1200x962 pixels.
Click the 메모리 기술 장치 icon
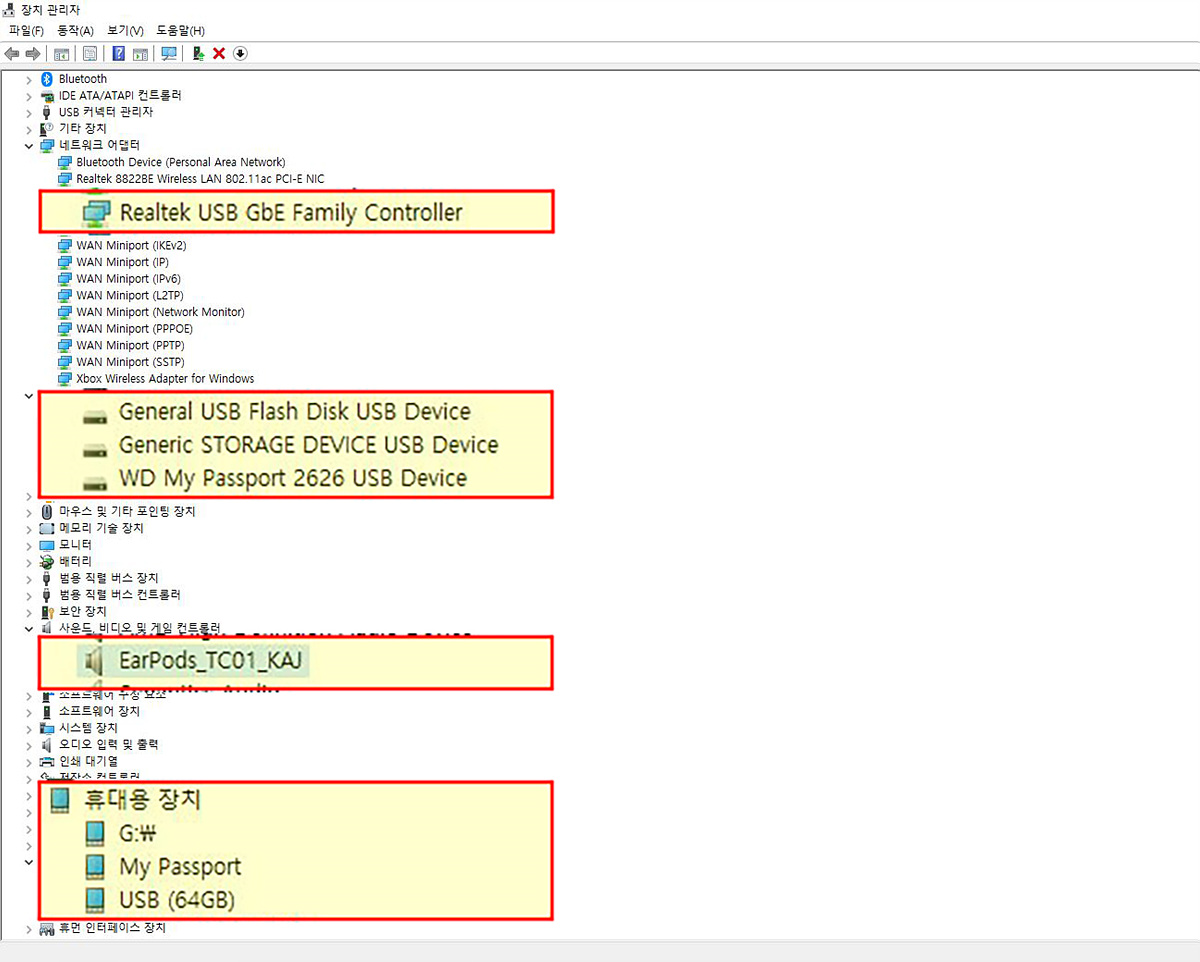[46, 528]
